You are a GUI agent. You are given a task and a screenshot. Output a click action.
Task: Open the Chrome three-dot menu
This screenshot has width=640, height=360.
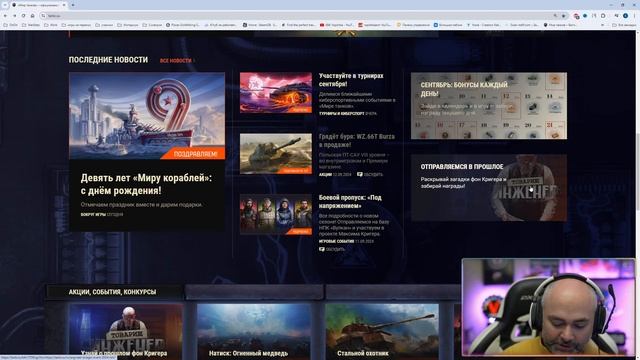635,16
